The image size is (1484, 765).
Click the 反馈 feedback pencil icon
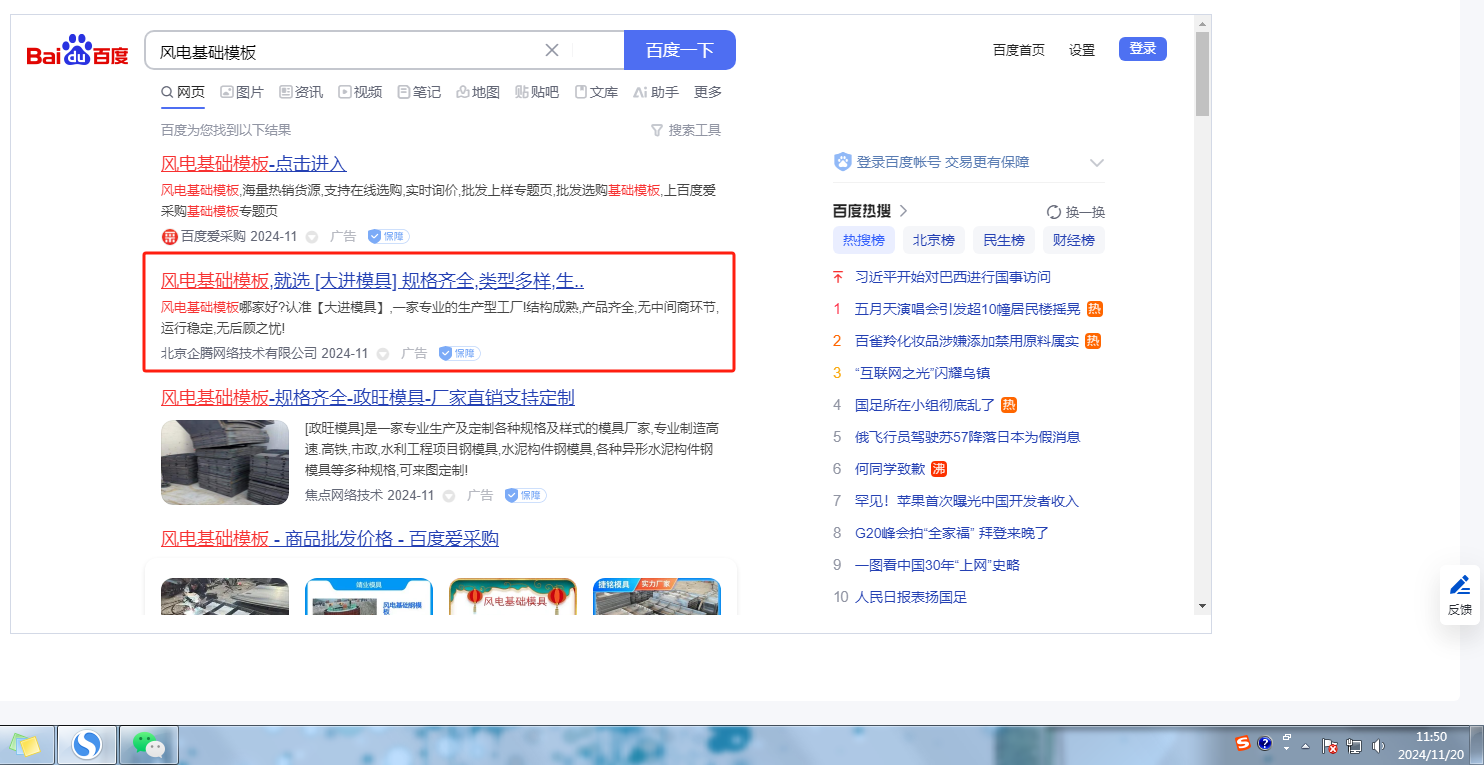click(x=1459, y=585)
